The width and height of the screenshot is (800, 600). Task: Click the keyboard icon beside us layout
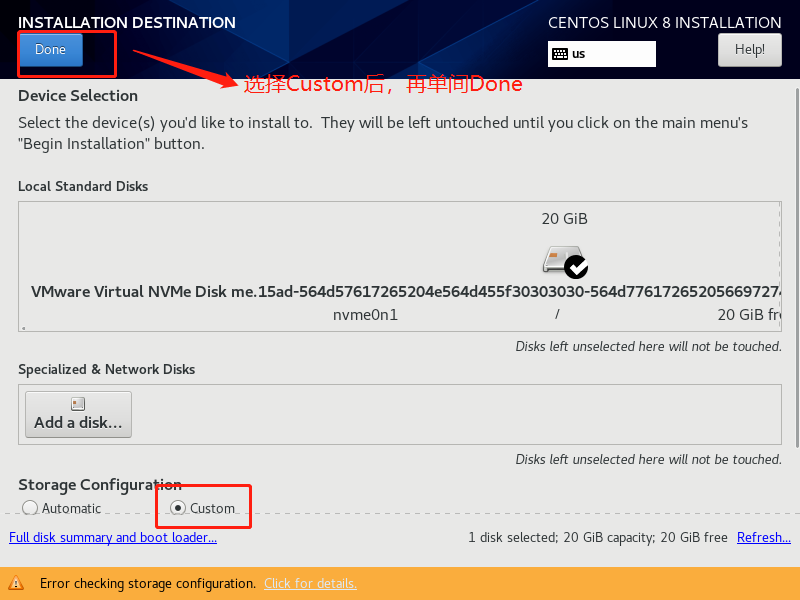click(560, 54)
